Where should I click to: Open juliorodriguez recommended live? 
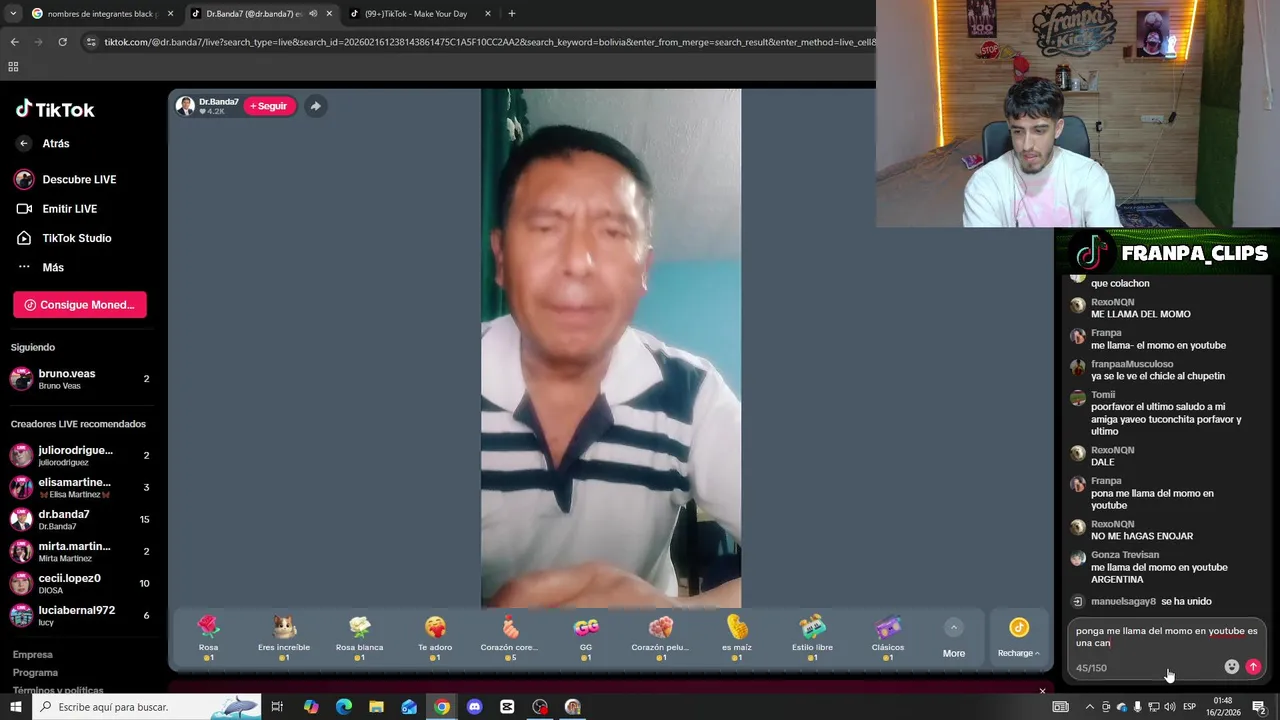[x=80, y=455]
